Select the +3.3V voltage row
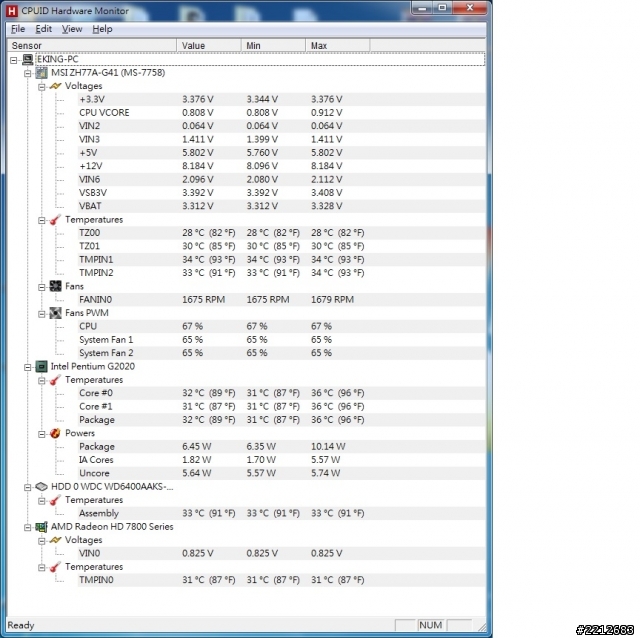640x638 pixels. [x=282, y=99]
